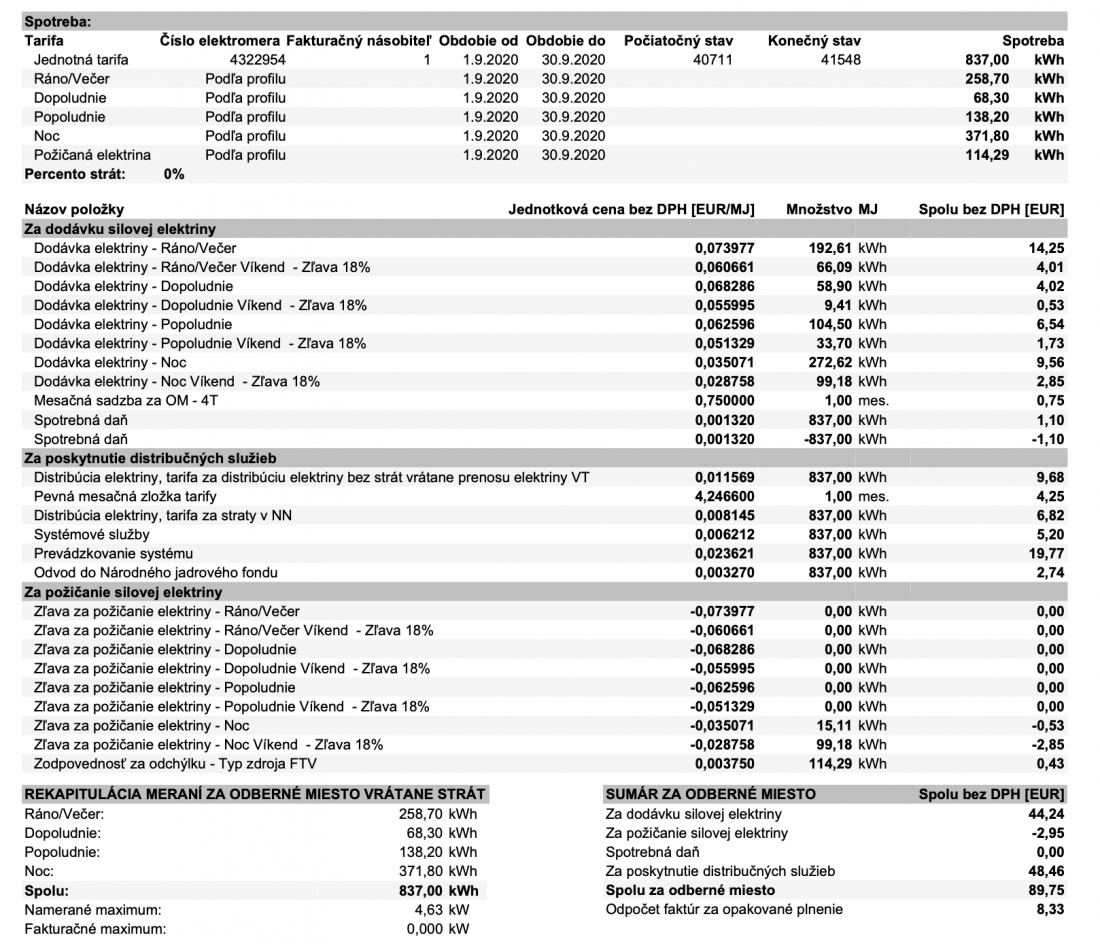Select the "Požičaná elektrina" tariff row label
The width and height of the screenshot is (1100, 944).
click(92, 155)
